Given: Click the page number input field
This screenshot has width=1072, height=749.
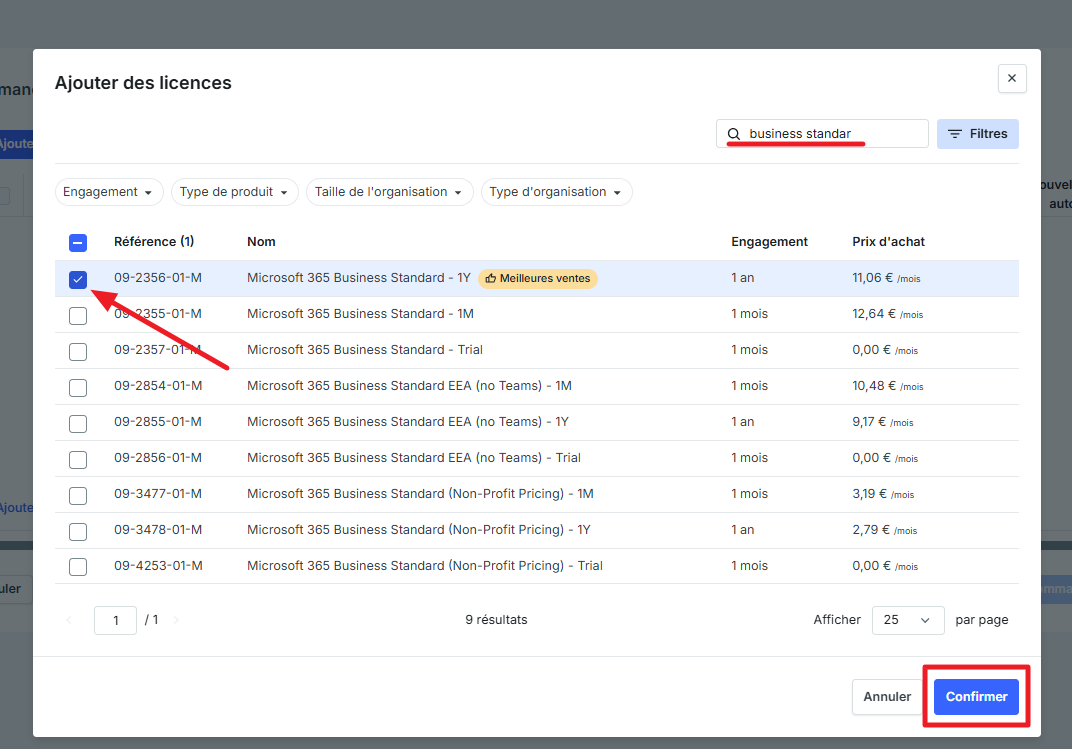Looking at the screenshot, I should (116, 621).
